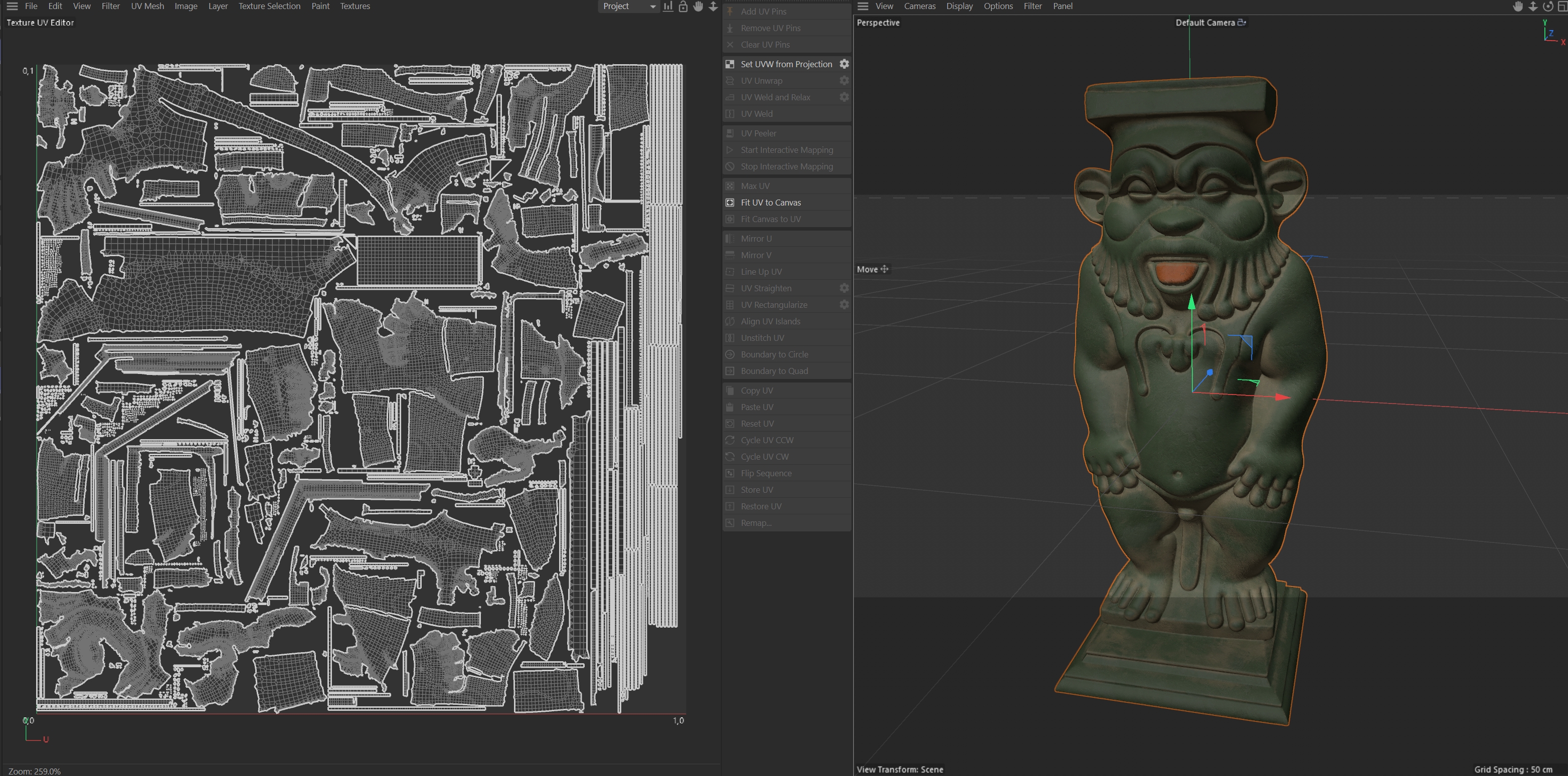Screen dimensions: 1568x776
Task: Click the orbit camera icon in viewport
Action: [x=1548, y=6]
